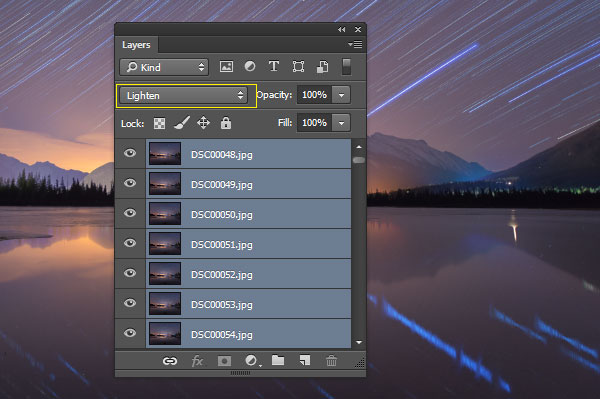Hide layer DSC00048.jpg
Screen dimensions: 600x399
(130, 153)
